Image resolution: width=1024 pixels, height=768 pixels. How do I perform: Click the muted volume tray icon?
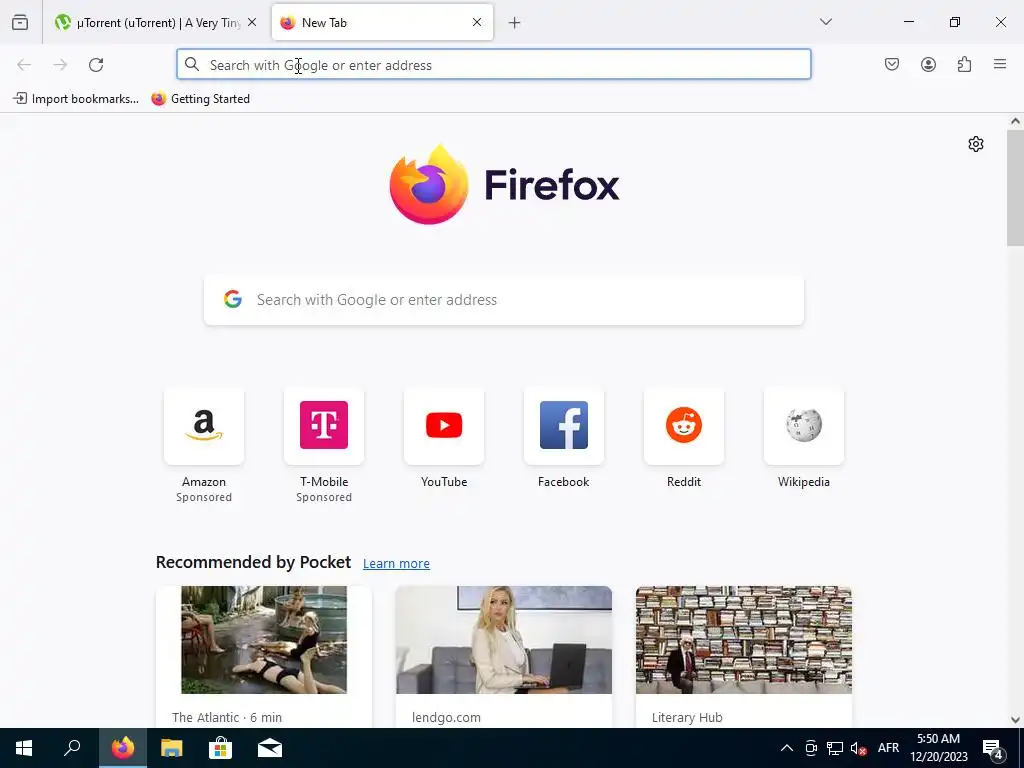click(859, 748)
